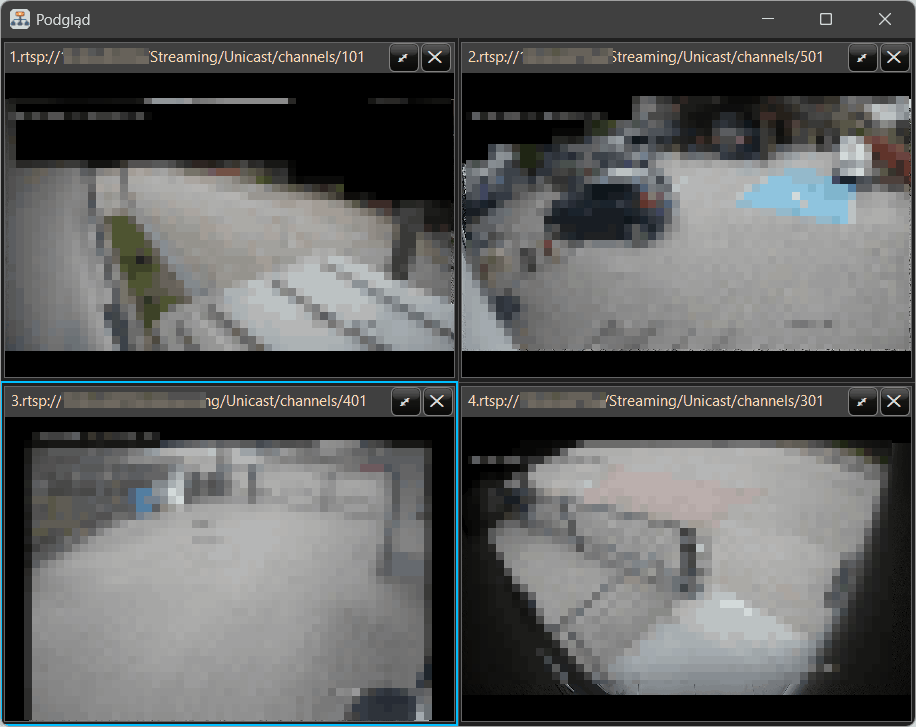Close the channels/501 stream panel
The height and width of the screenshot is (727, 916).
pos(894,58)
